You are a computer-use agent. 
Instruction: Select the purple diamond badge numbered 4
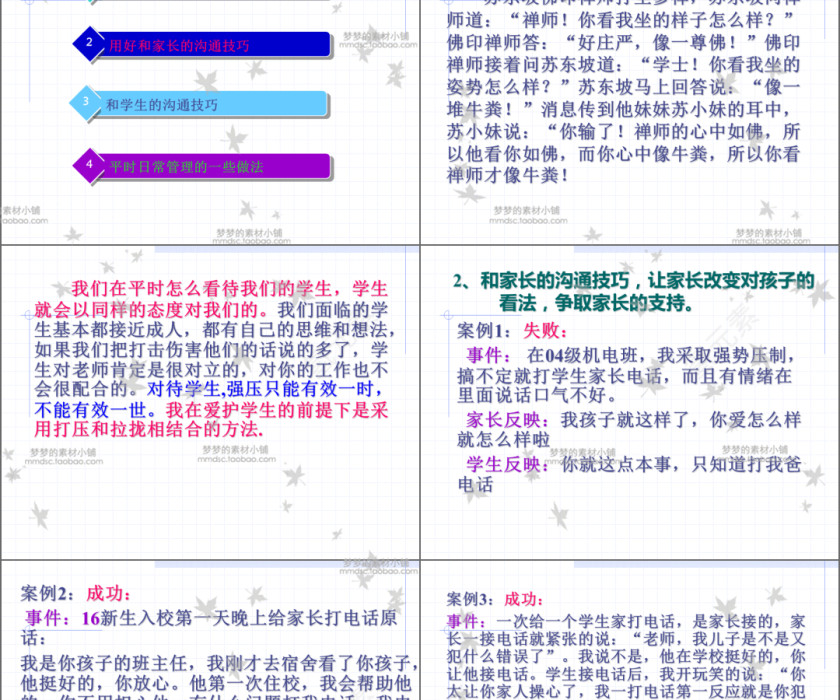[x=89, y=167]
